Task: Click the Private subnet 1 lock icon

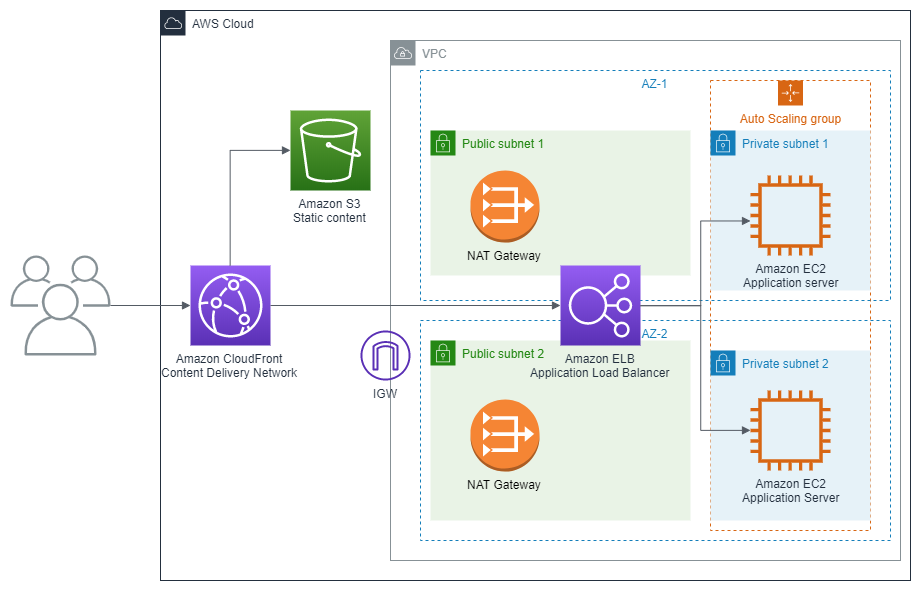Action: [x=723, y=143]
